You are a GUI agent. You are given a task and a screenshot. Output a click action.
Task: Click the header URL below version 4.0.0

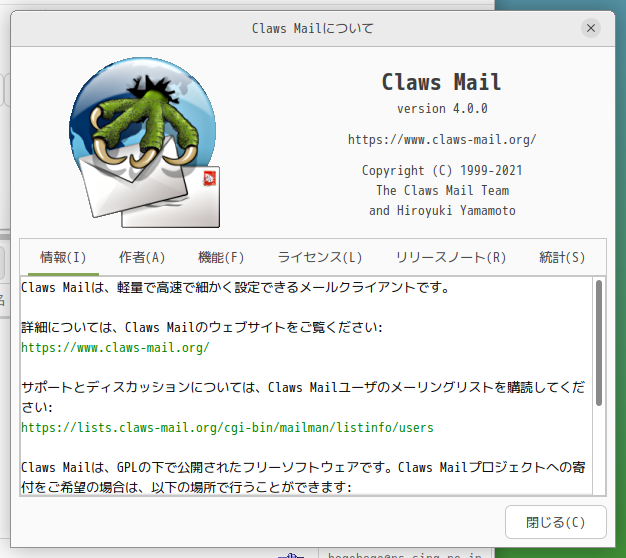click(442, 139)
